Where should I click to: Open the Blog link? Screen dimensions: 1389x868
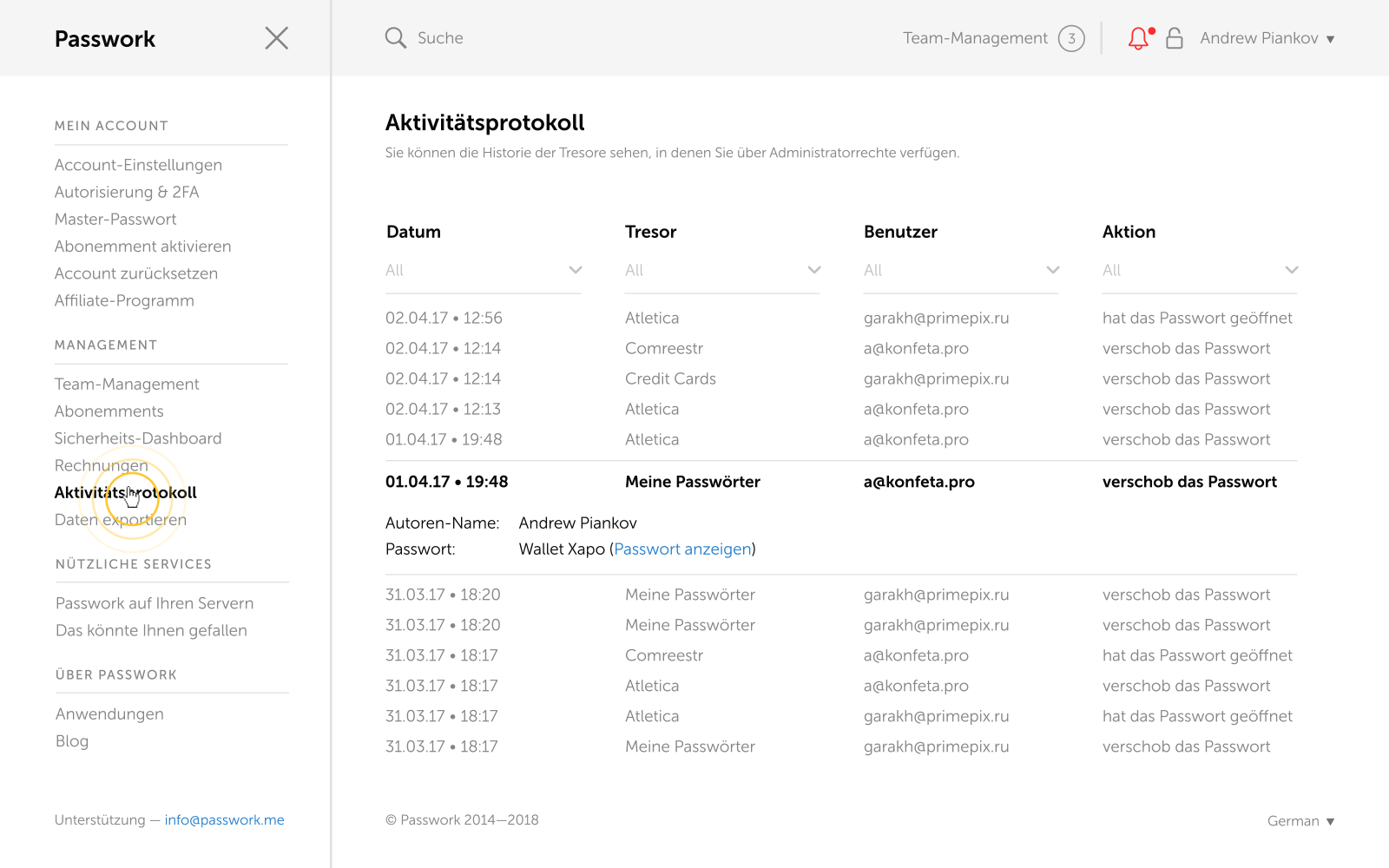[72, 741]
